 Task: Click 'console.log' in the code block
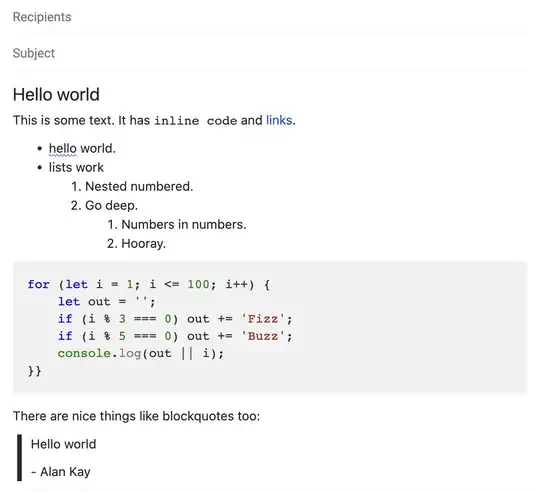pos(99,354)
